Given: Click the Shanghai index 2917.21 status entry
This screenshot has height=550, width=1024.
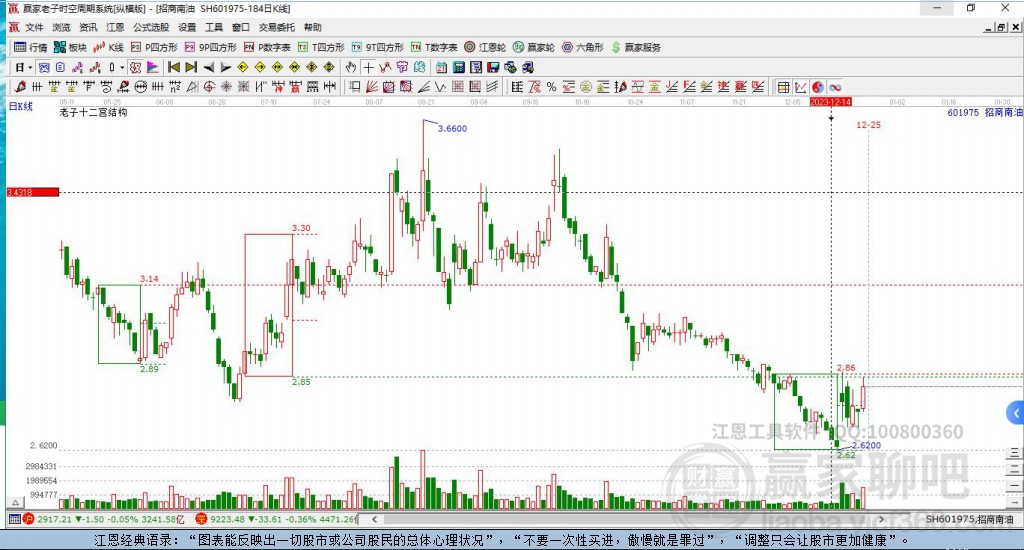Looking at the screenshot, I should tap(104, 519).
